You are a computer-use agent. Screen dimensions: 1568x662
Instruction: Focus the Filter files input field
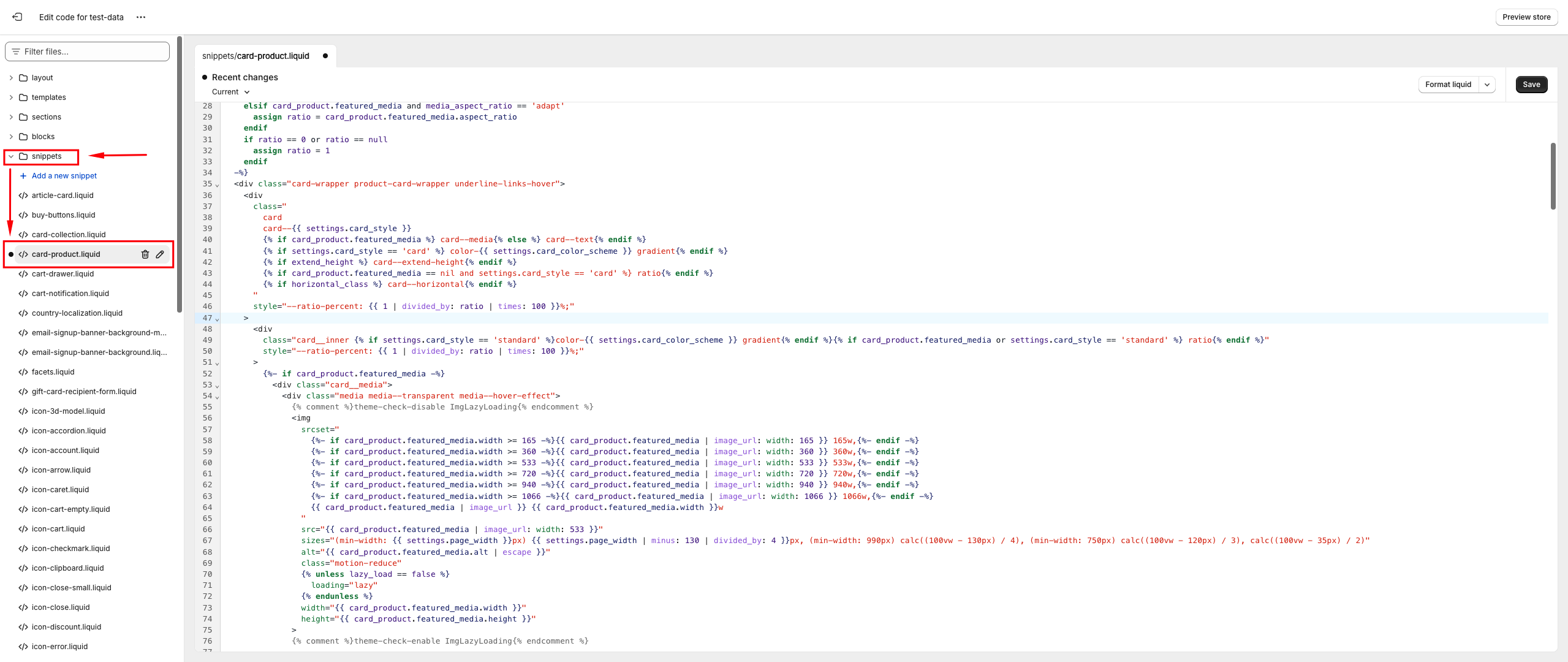coord(92,51)
